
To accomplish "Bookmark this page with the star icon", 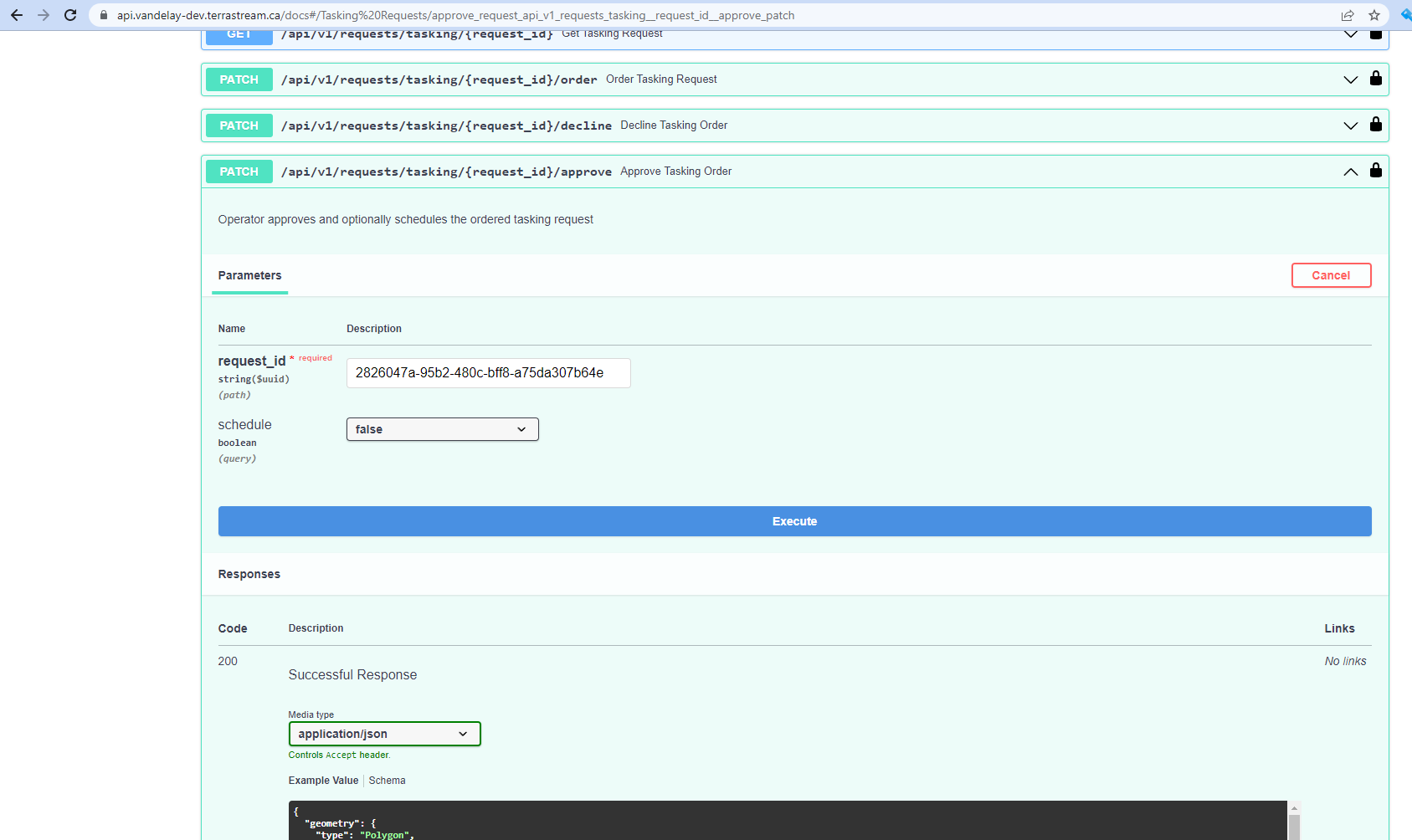I will (x=1374, y=15).
